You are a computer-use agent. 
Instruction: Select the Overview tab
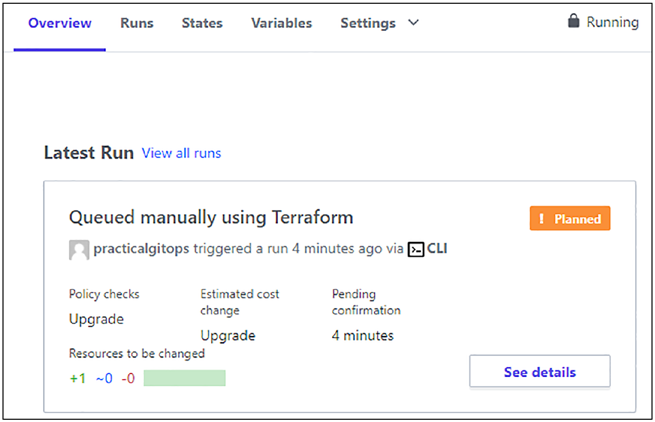pos(60,23)
